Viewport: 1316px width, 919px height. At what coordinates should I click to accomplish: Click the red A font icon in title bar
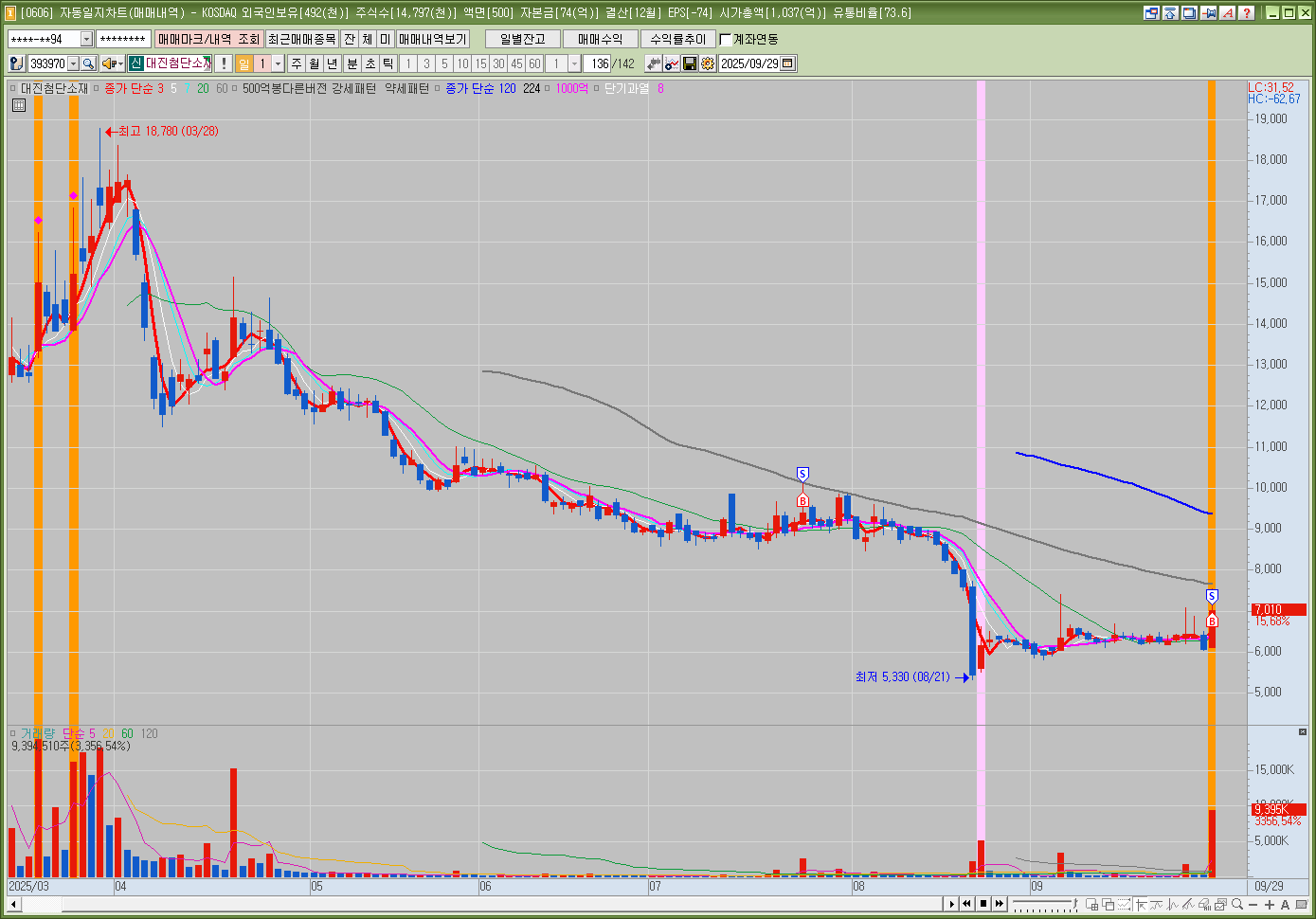(1227, 12)
